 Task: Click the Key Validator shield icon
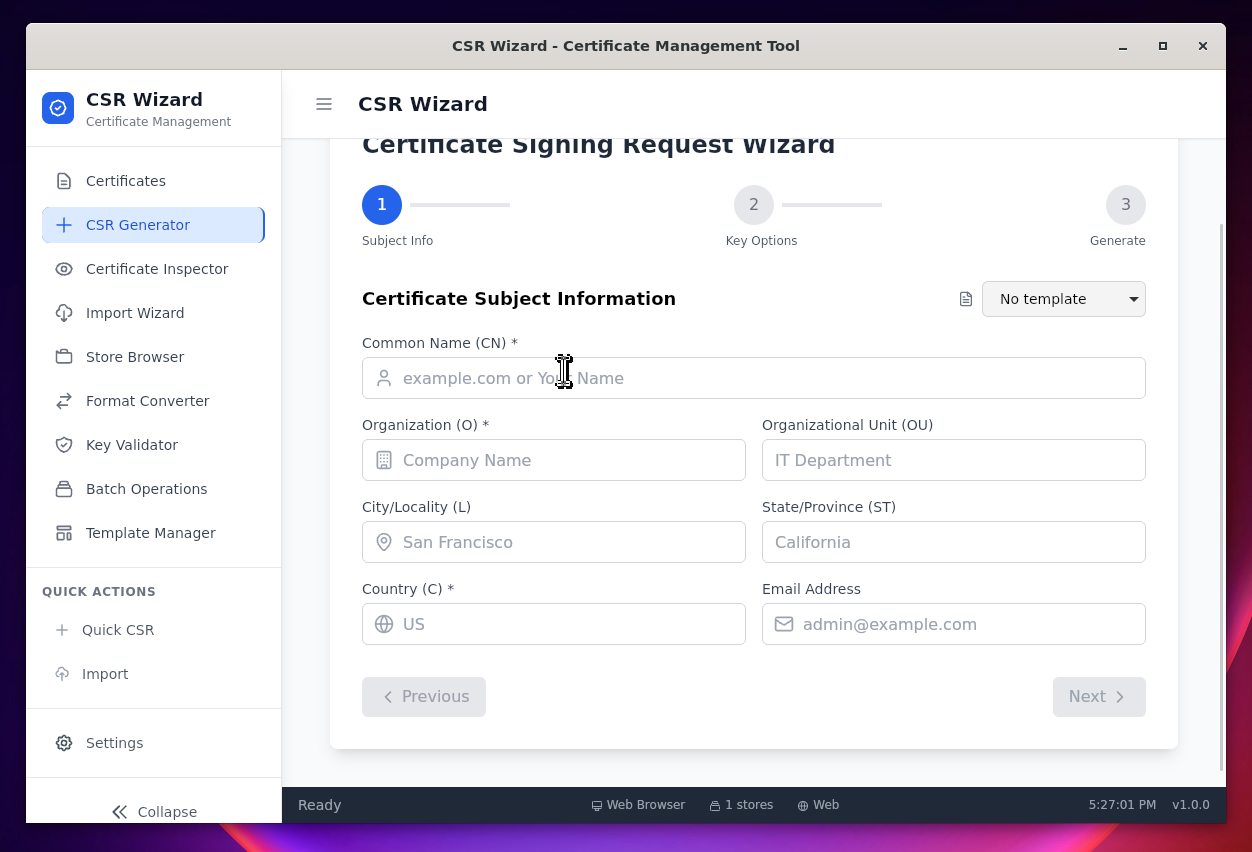(64, 445)
